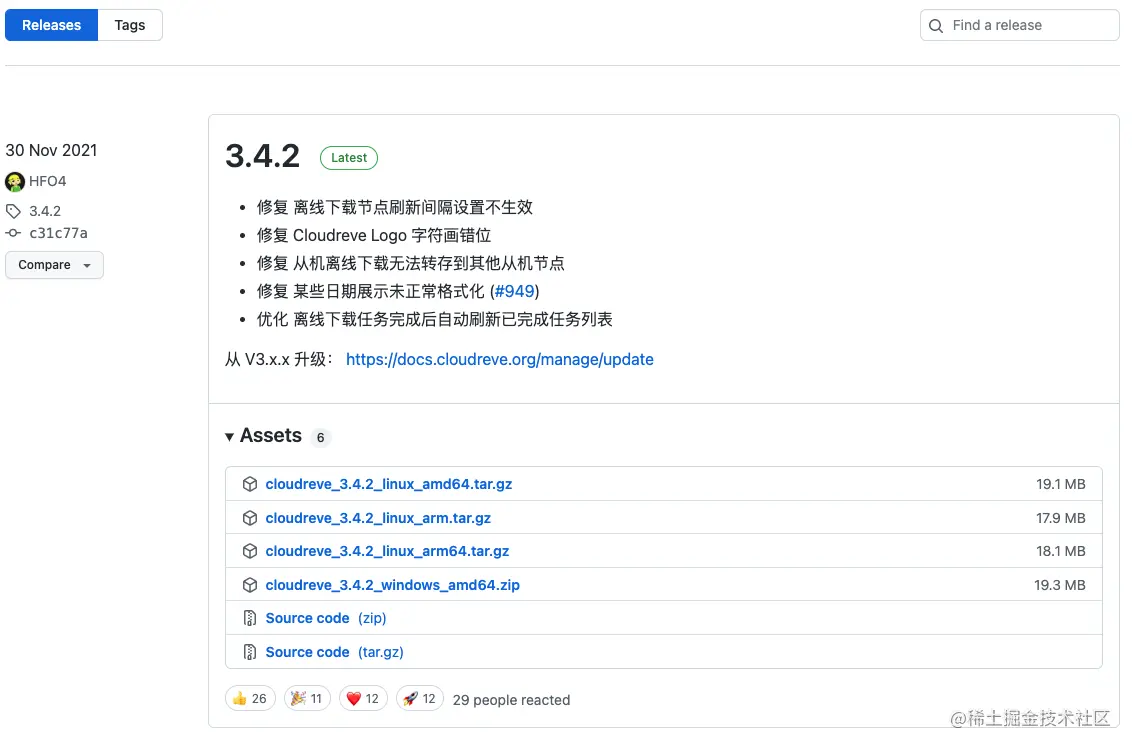Click the Latest badge
The height and width of the screenshot is (750, 1132).
pyautogui.click(x=349, y=157)
